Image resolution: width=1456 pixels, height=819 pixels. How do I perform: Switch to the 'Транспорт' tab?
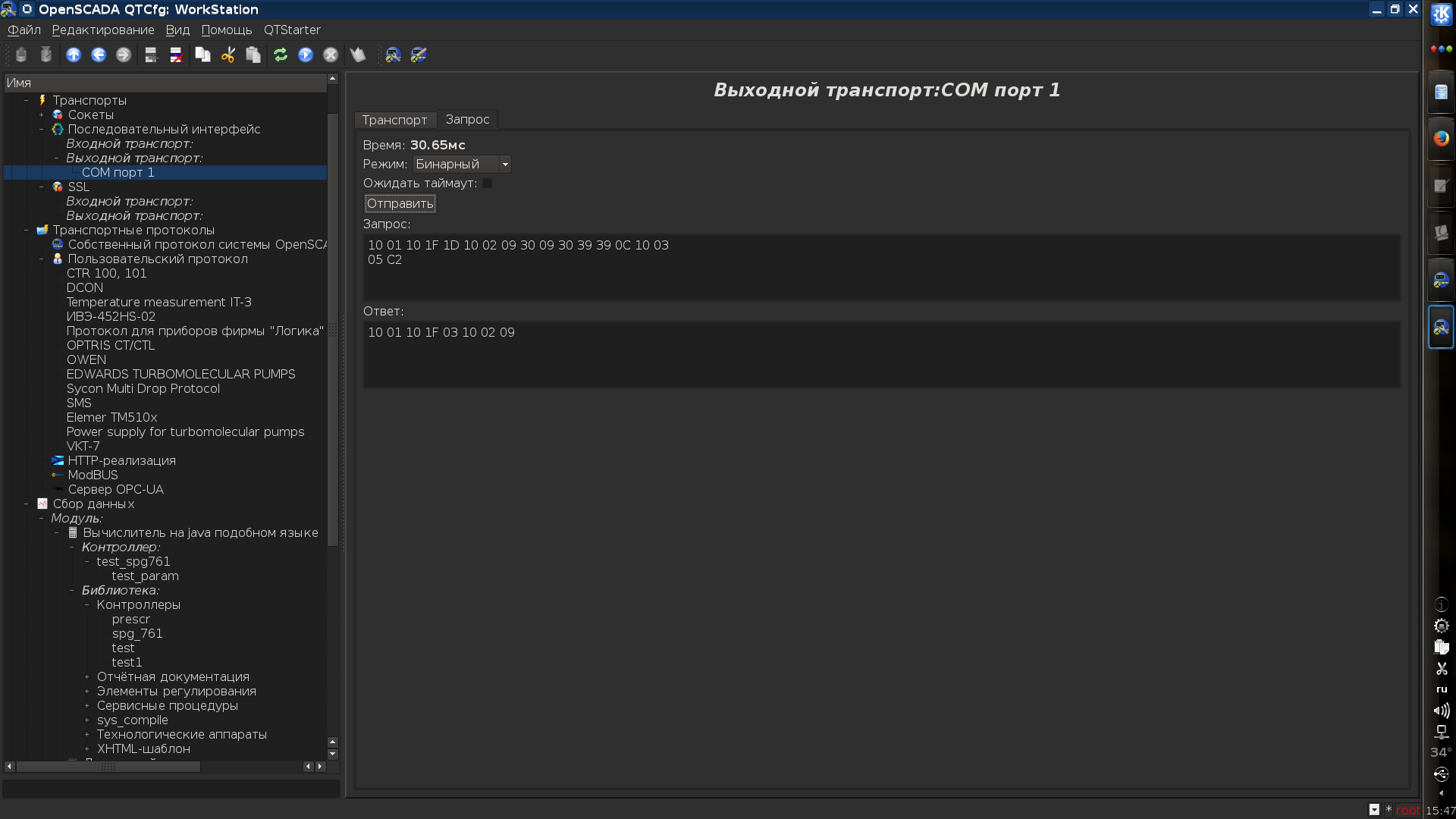point(394,120)
